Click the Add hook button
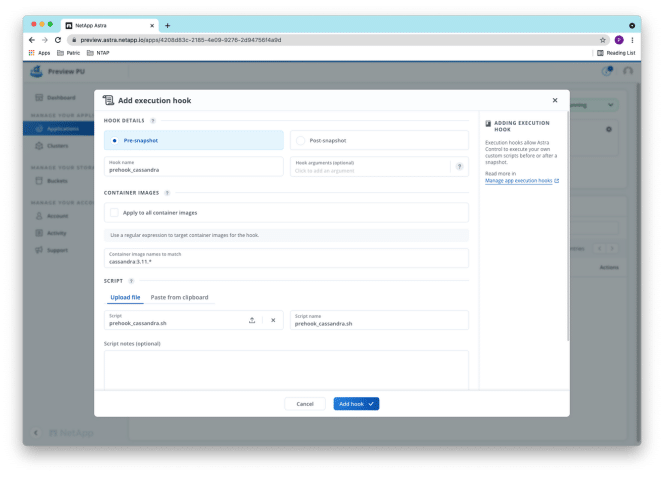The height and width of the screenshot is (477, 665). click(356, 404)
